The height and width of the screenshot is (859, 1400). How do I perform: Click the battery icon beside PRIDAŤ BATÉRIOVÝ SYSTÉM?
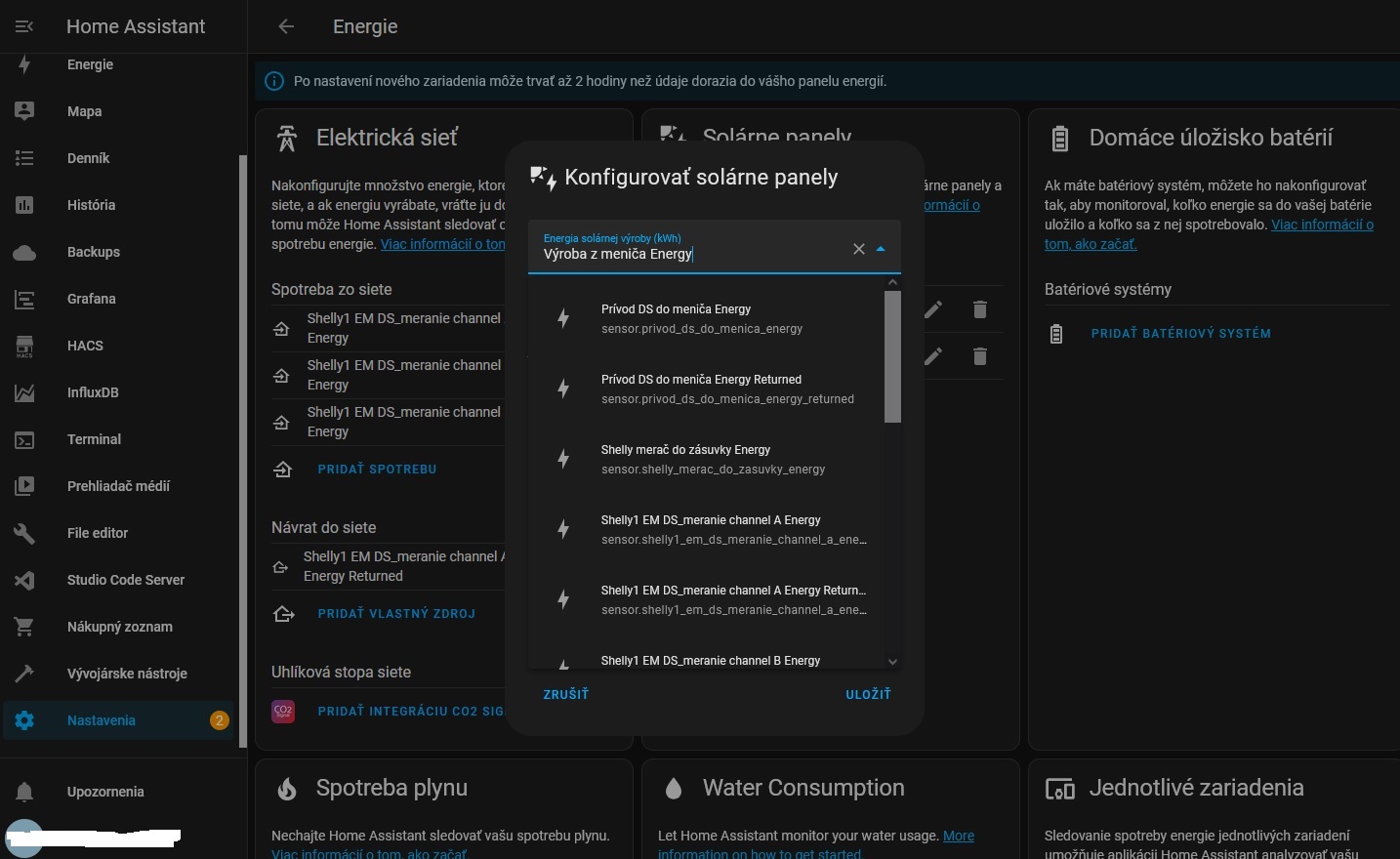(1056, 334)
